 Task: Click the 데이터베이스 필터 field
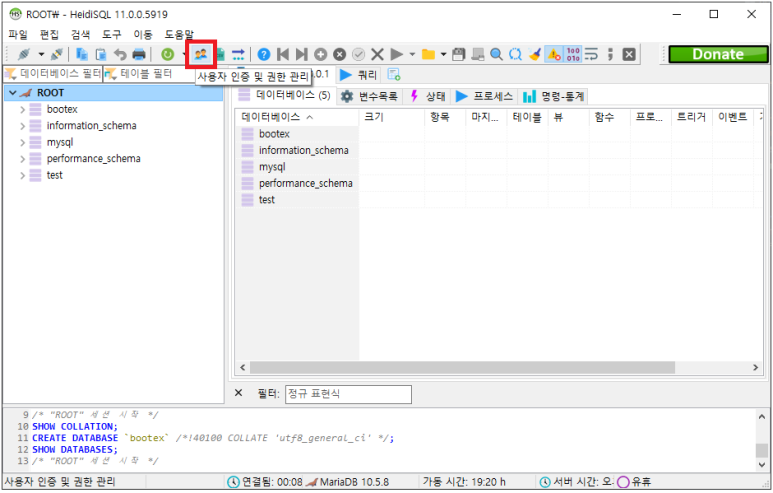(53, 74)
